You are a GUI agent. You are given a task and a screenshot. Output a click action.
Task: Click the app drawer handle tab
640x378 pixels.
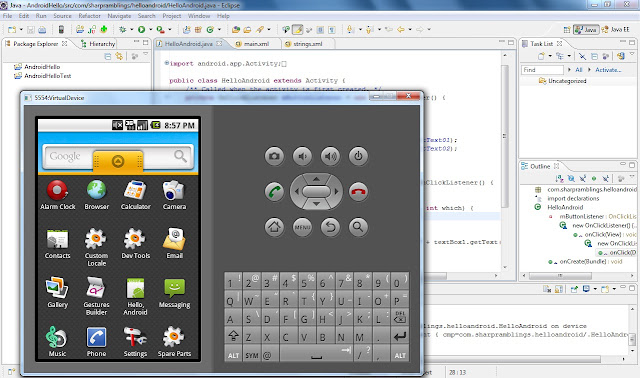tap(118, 162)
